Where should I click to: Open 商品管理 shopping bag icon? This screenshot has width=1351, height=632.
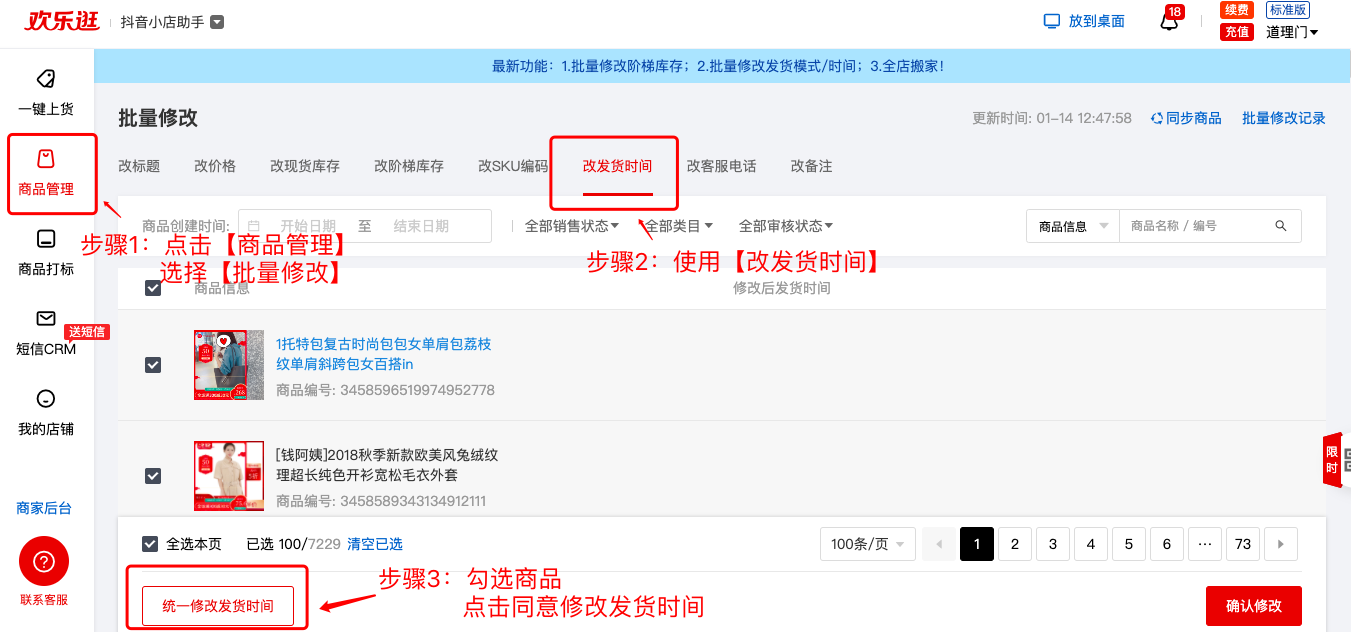(x=46, y=159)
